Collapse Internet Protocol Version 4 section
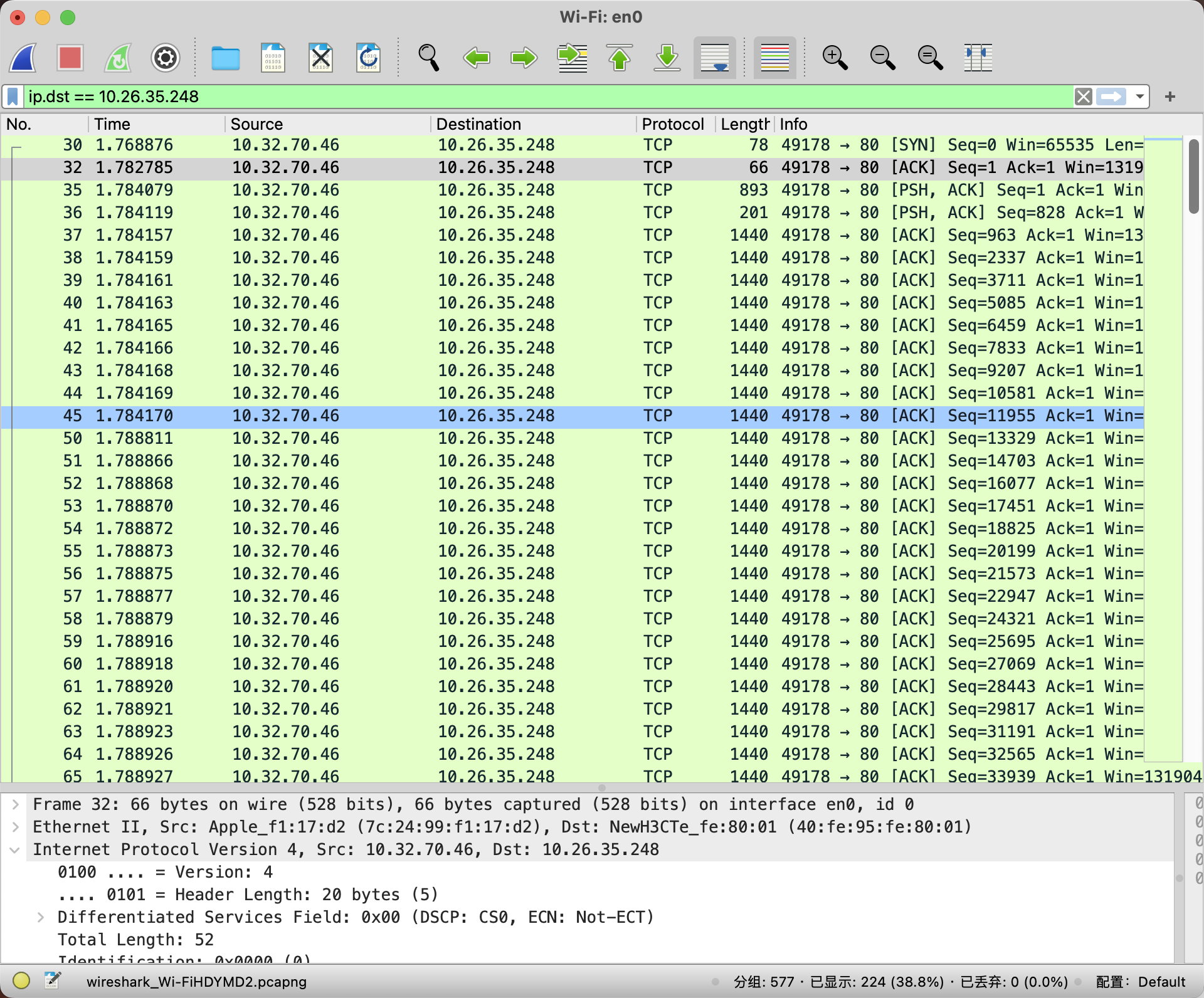 16,849
